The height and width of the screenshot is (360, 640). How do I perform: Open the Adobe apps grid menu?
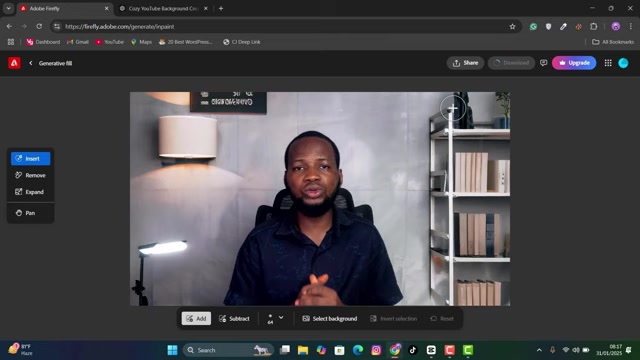pyautogui.click(x=608, y=63)
